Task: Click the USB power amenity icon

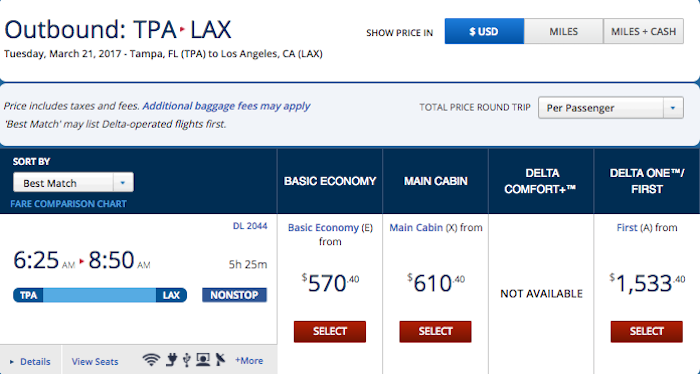Action: [187, 360]
